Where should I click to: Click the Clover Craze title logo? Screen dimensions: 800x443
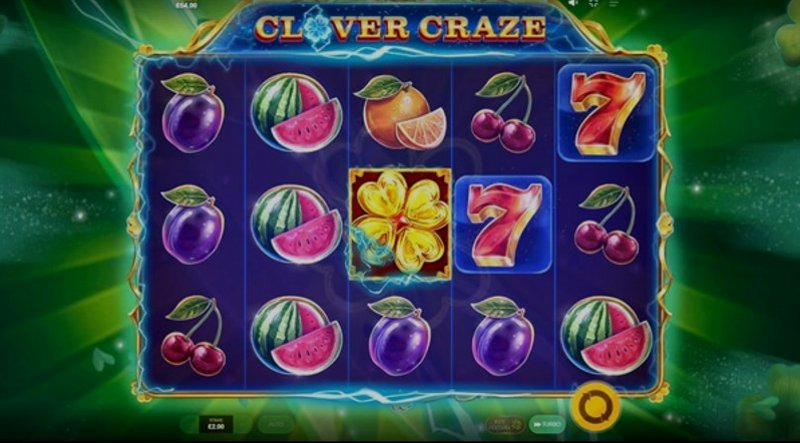click(x=400, y=28)
